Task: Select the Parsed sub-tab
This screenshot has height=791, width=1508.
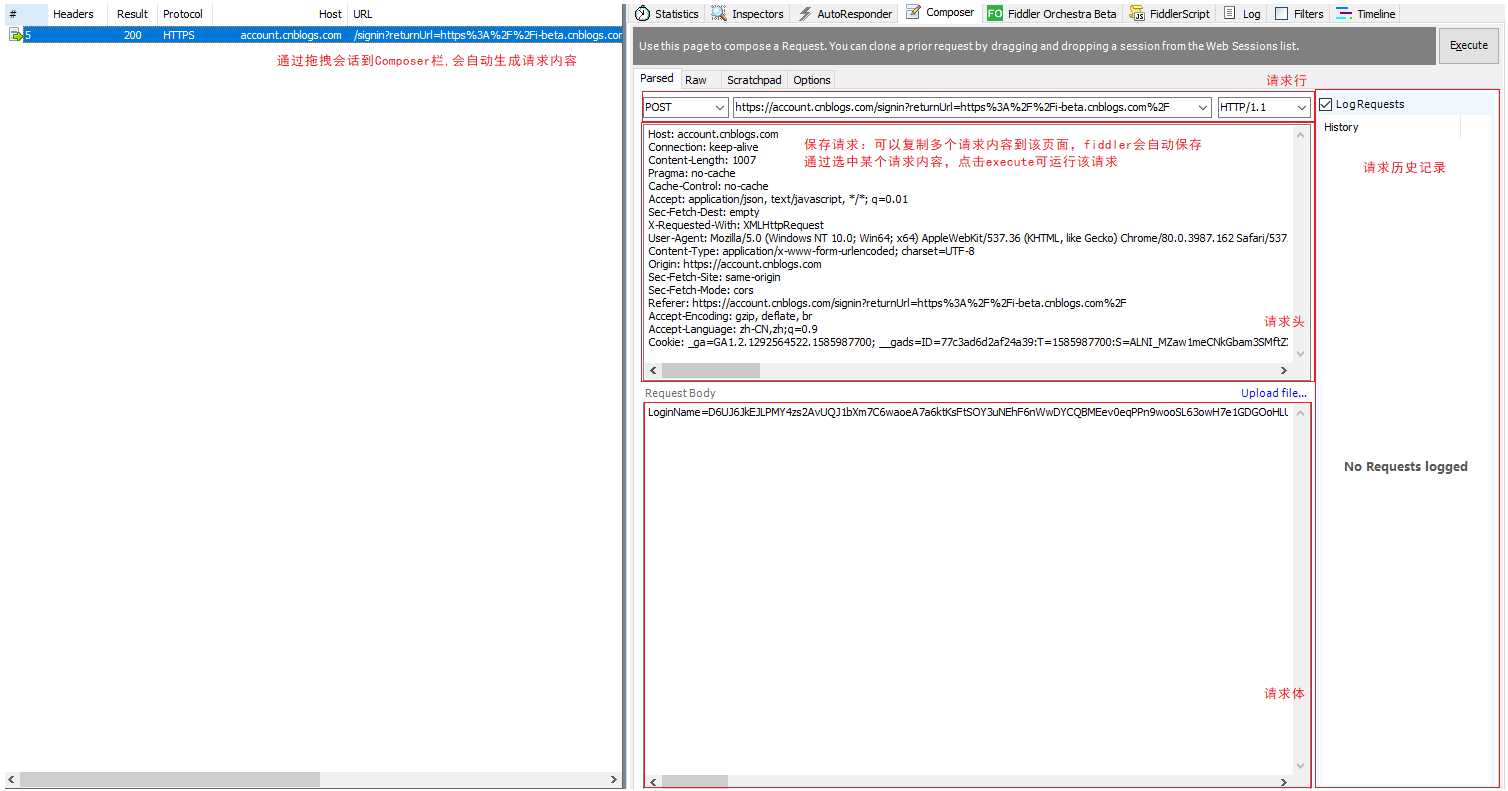Action: coord(657,79)
